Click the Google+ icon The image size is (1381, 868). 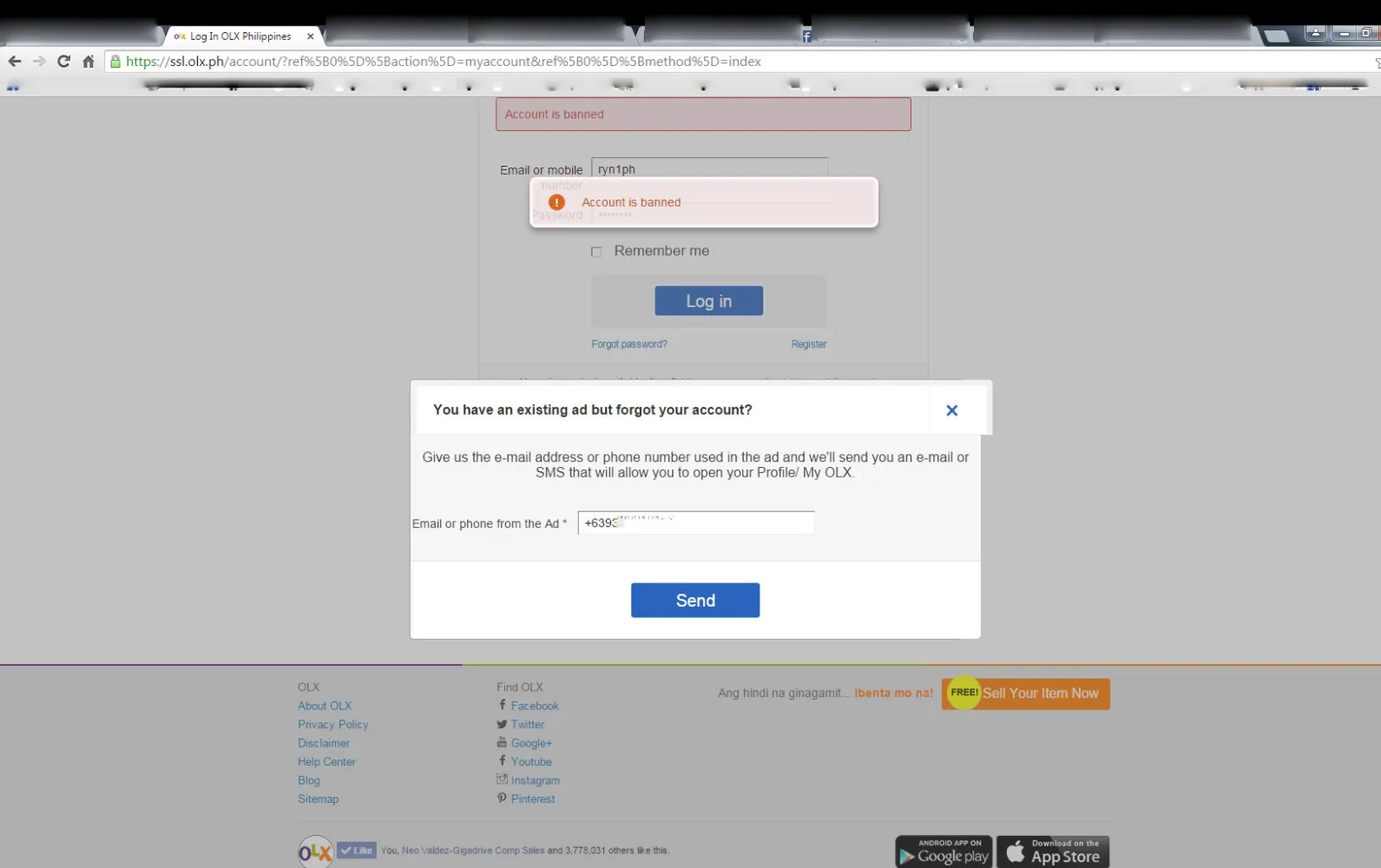point(502,742)
